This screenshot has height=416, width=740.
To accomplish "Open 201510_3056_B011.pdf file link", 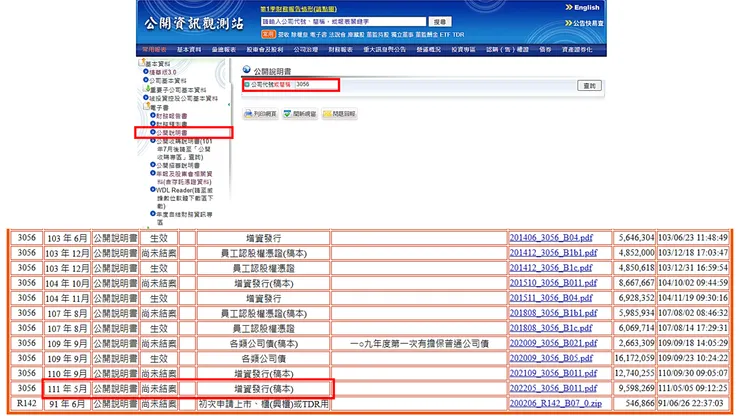I will tap(553, 283).
